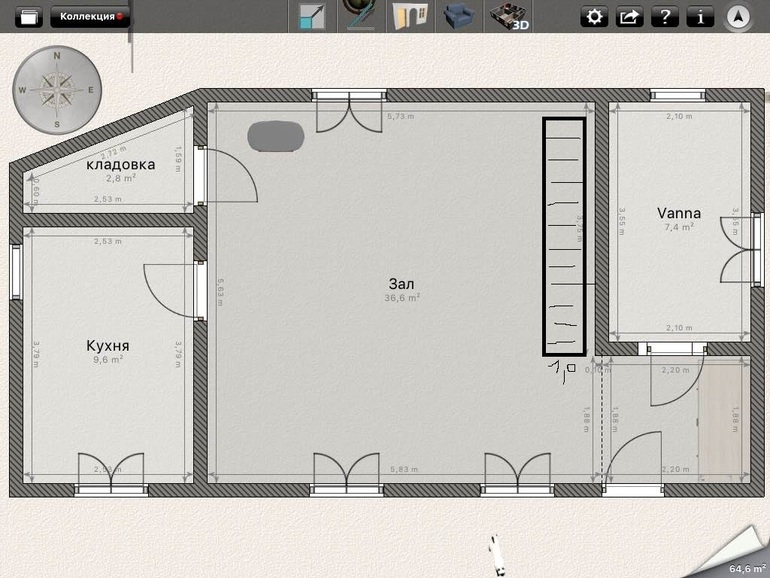Viewport: 770px width, 578px height.
Task: Open help question mark
Action: pos(665,17)
